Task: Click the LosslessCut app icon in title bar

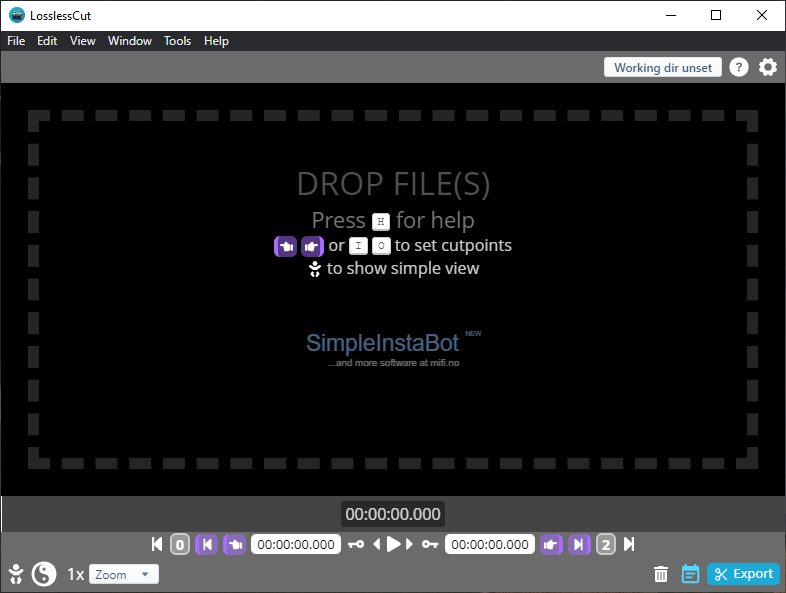Action: point(17,16)
